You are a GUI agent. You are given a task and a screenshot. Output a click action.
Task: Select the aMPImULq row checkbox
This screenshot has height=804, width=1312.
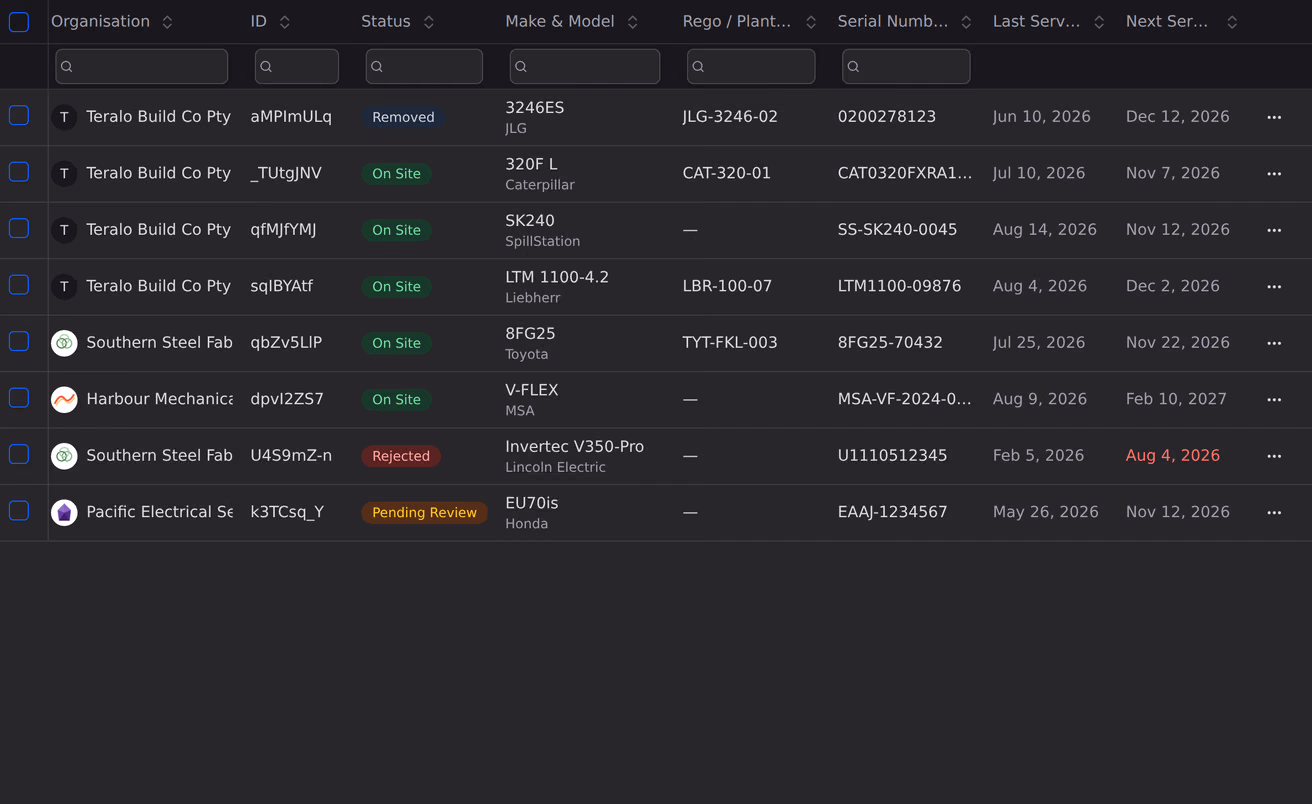[19, 116]
